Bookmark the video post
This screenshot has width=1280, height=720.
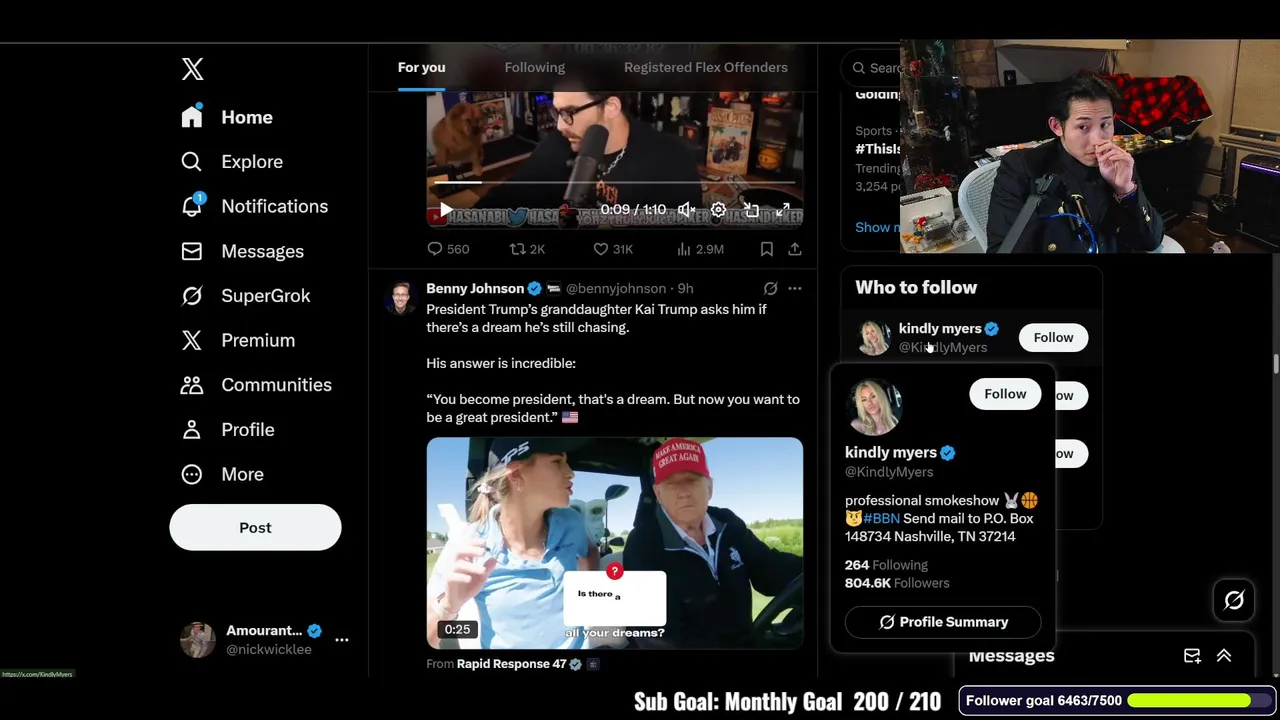766,249
